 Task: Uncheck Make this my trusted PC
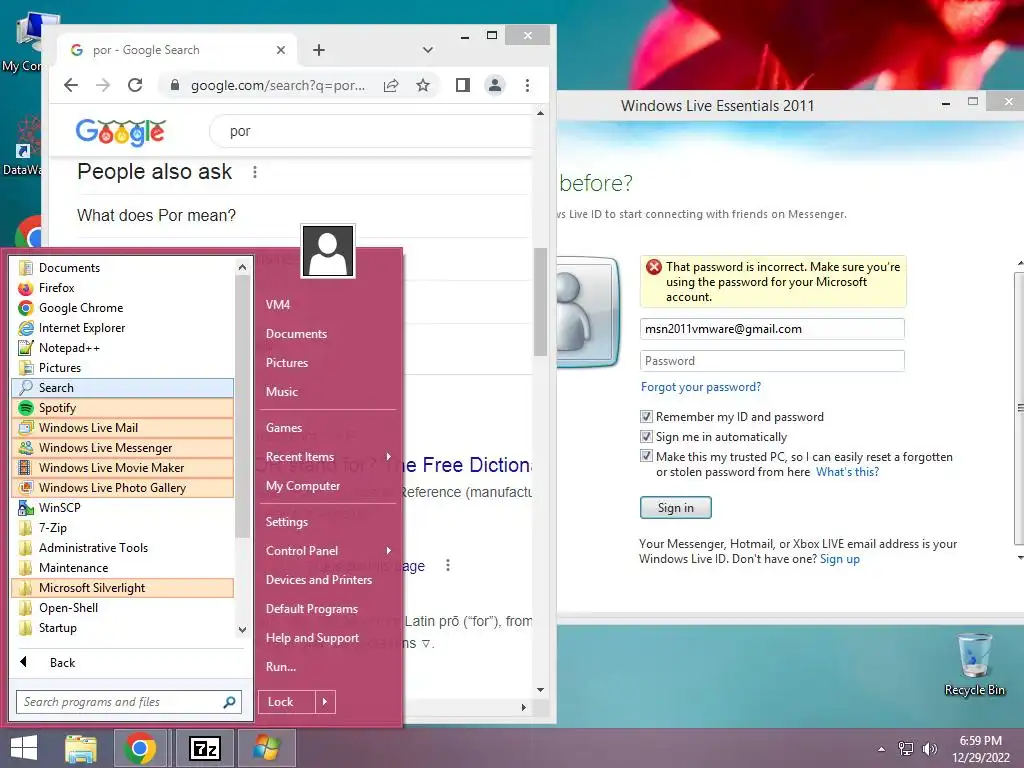click(x=647, y=456)
